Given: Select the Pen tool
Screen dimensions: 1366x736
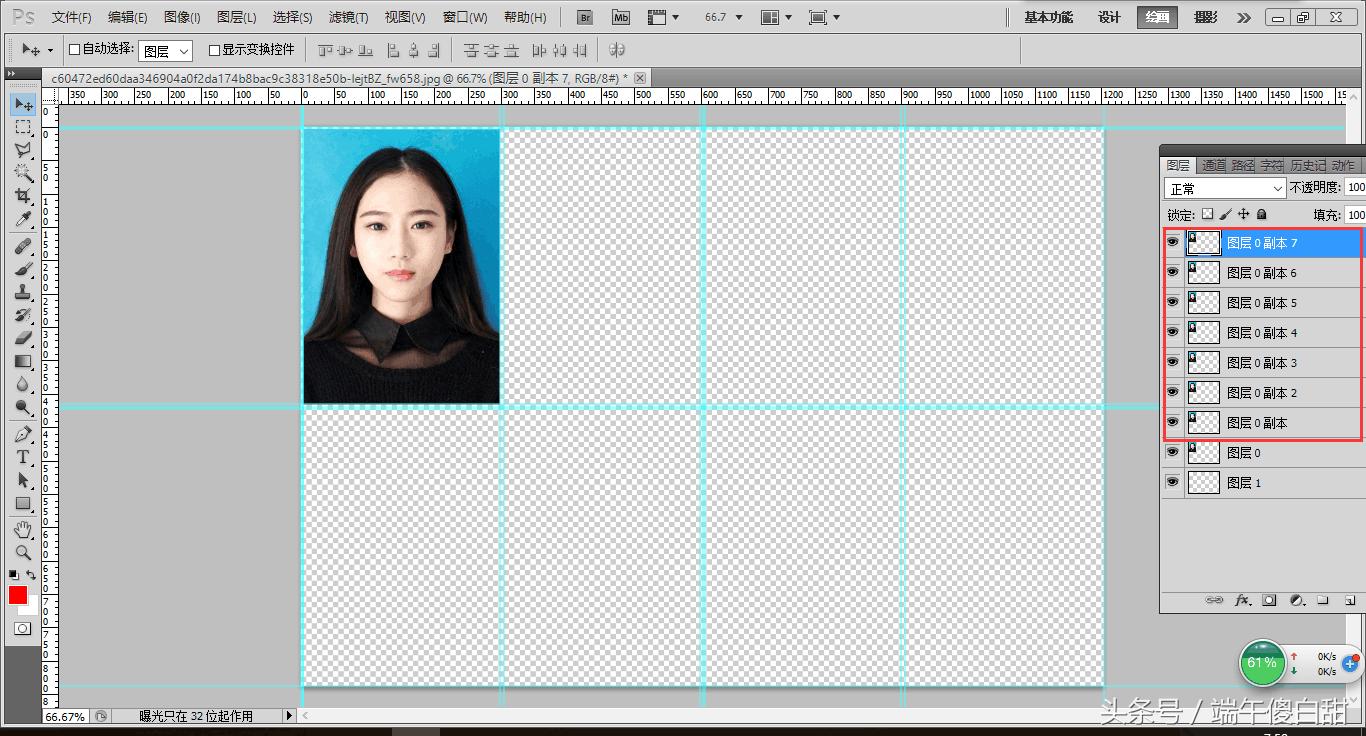Looking at the screenshot, I should pos(23,434).
